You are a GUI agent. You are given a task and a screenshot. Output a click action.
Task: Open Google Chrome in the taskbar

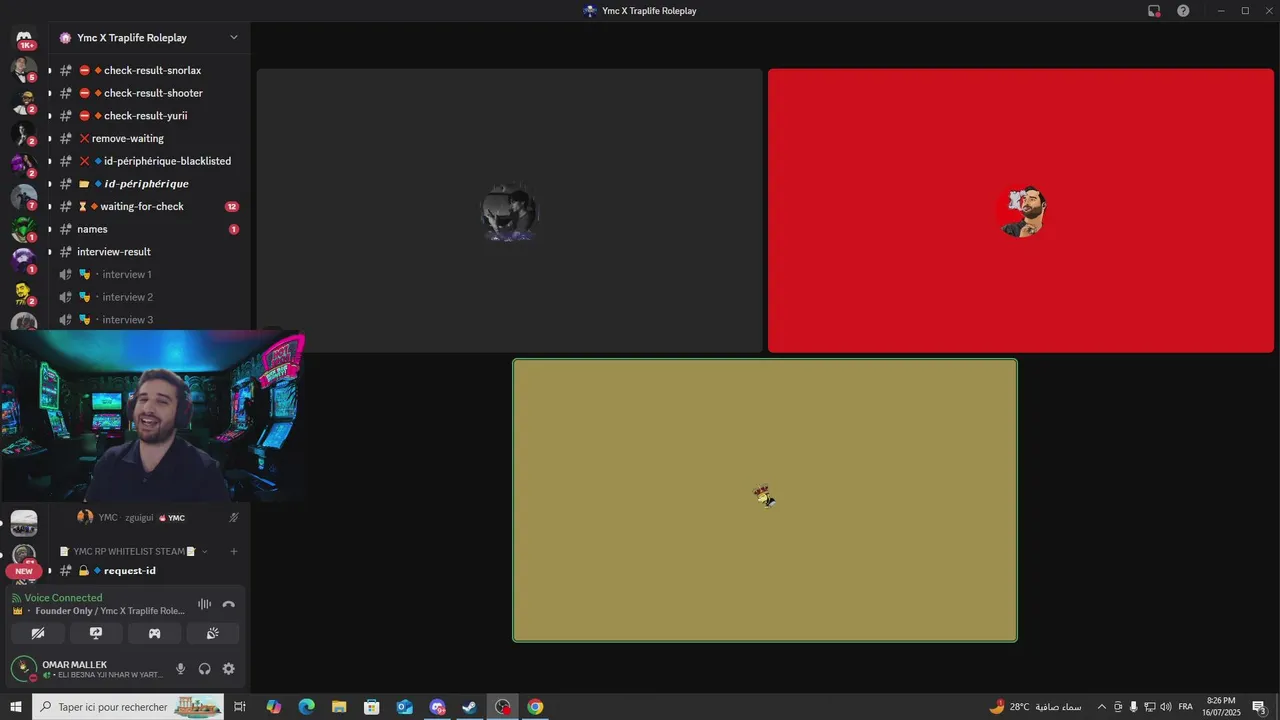click(535, 707)
